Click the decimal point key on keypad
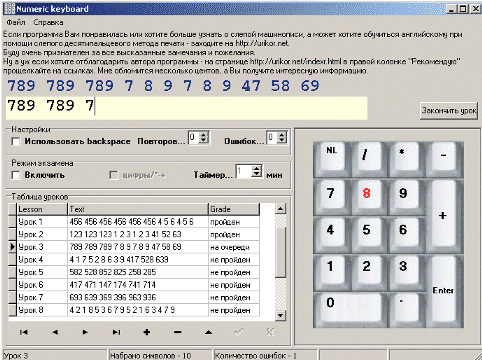Viewport: 482px width, 360px height. click(405, 309)
